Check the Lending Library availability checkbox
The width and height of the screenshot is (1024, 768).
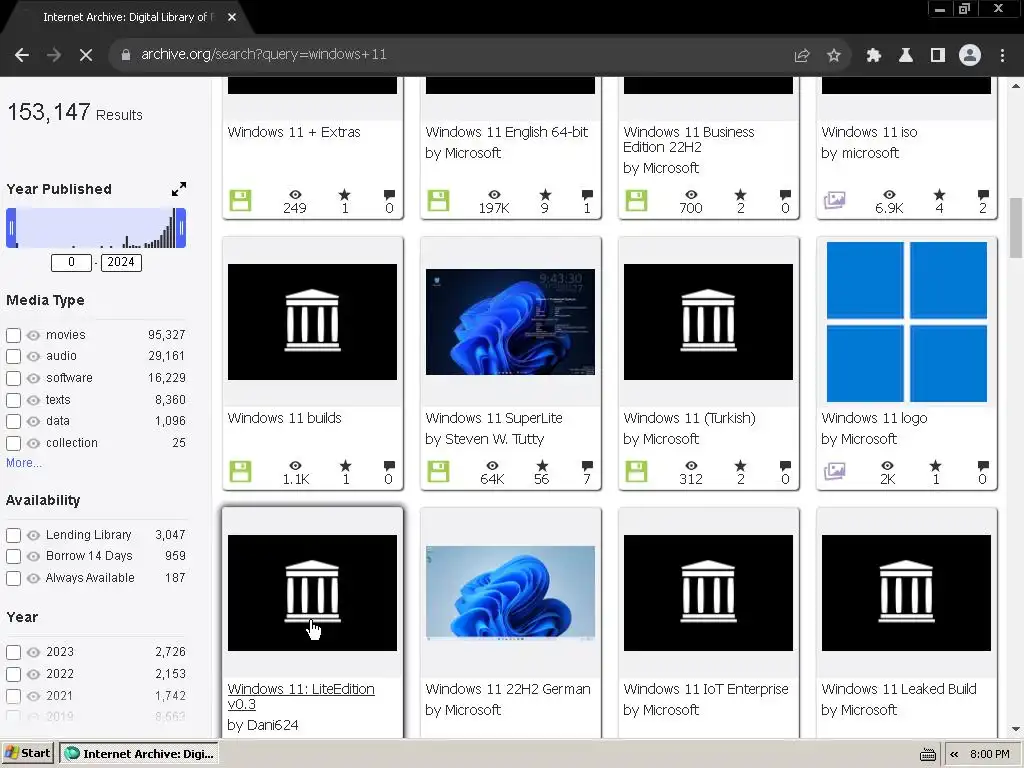point(13,536)
